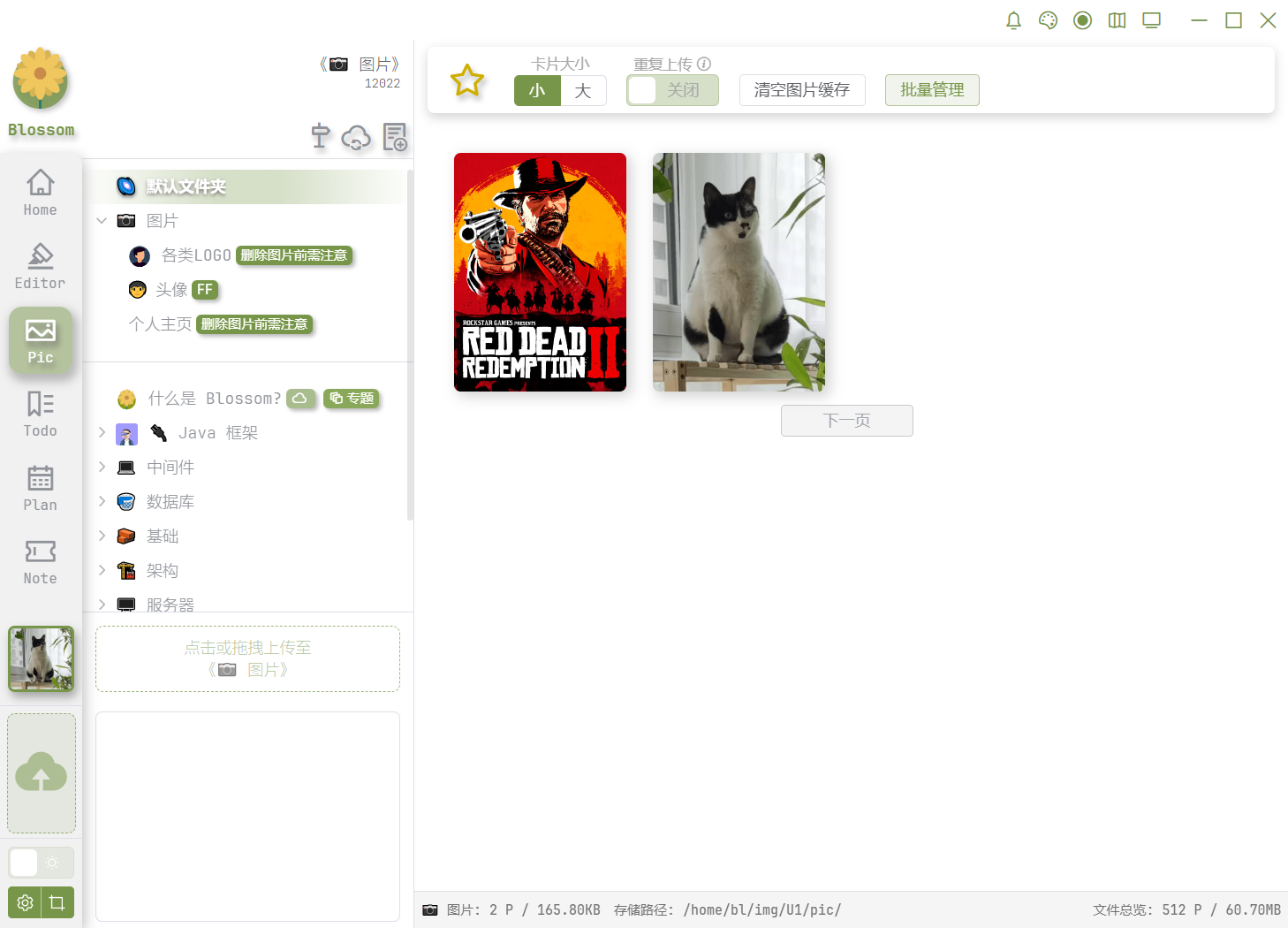The image size is (1288, 928).
Task: Go to Home in sidebar
Action: tap(41, 193)
